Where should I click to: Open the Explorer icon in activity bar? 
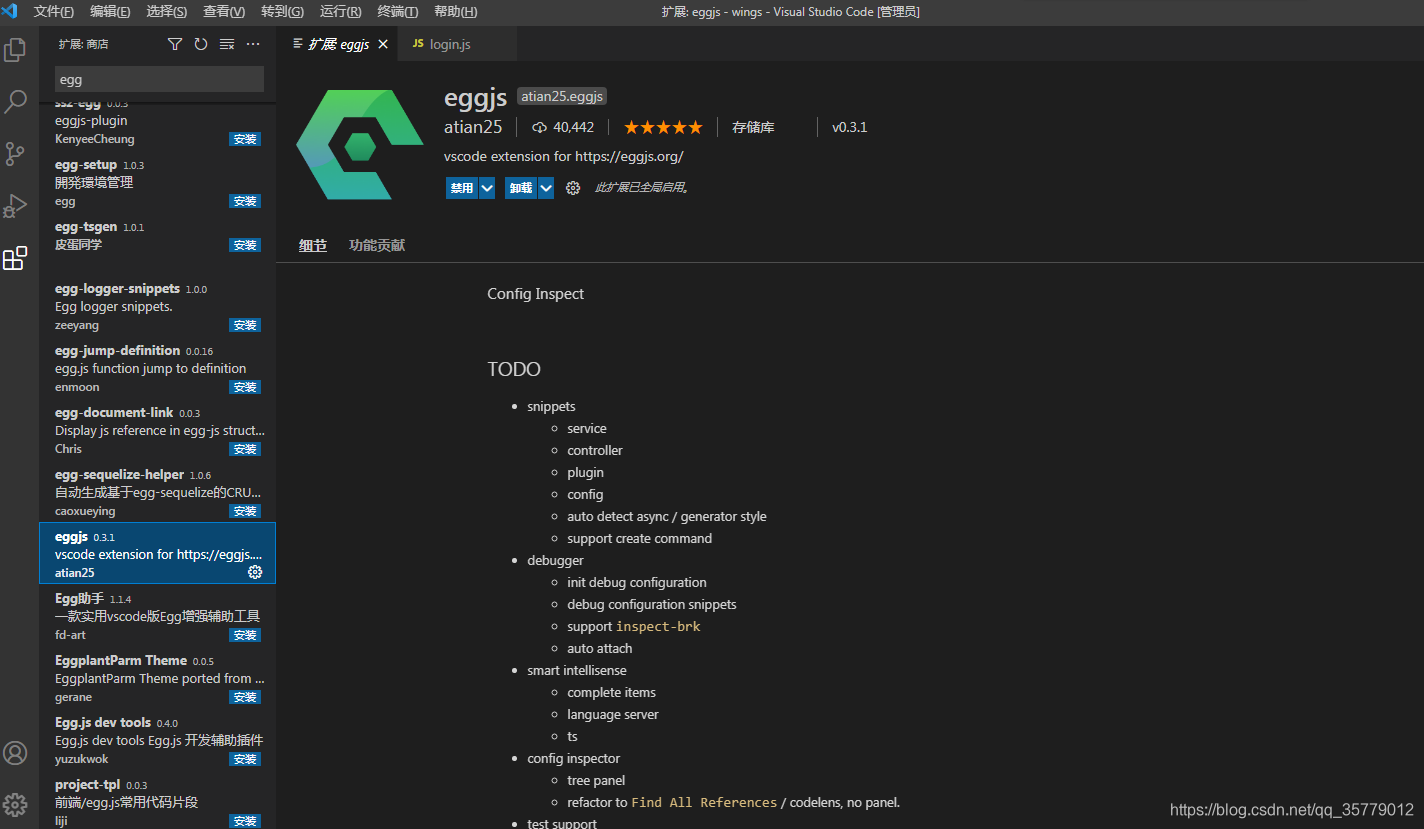pos(15,49)
